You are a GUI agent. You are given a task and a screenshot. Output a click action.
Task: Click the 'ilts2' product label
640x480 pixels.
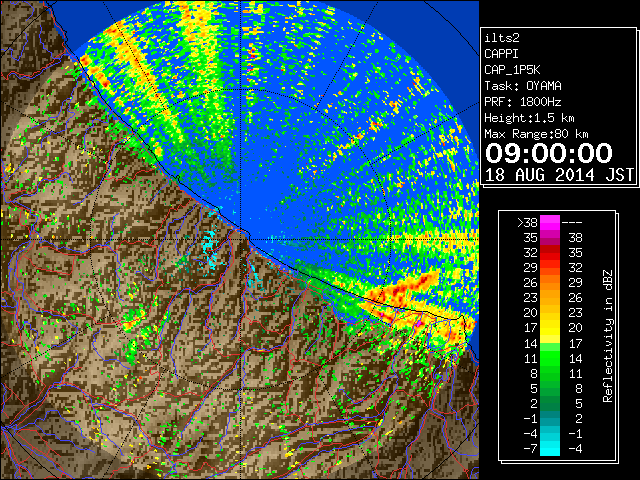click(502, 38)
